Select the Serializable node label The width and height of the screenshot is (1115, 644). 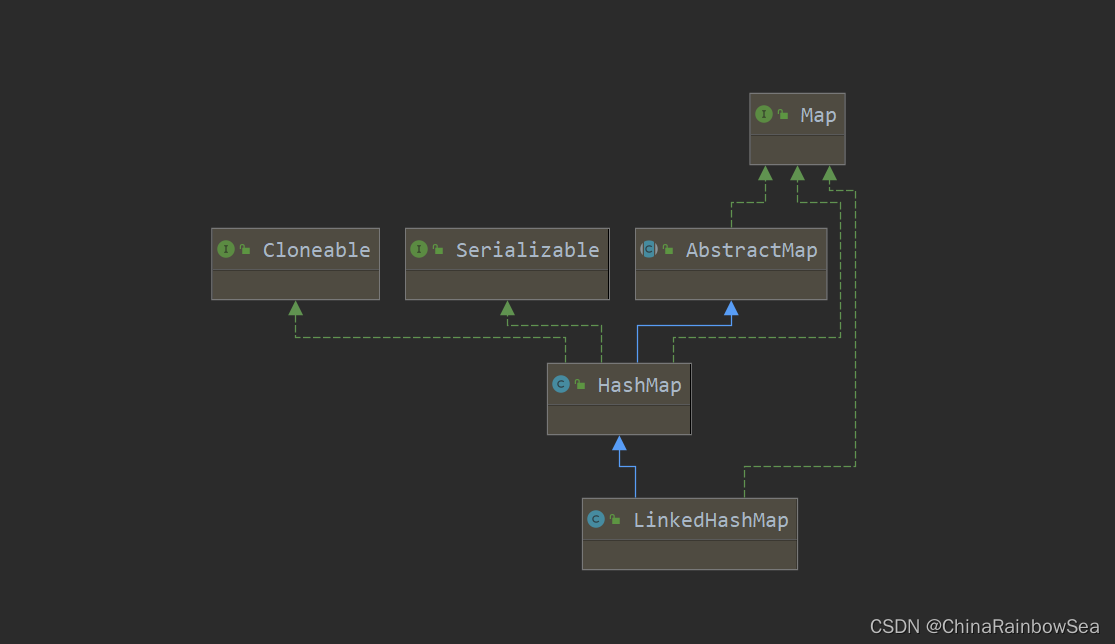(528, 250)
